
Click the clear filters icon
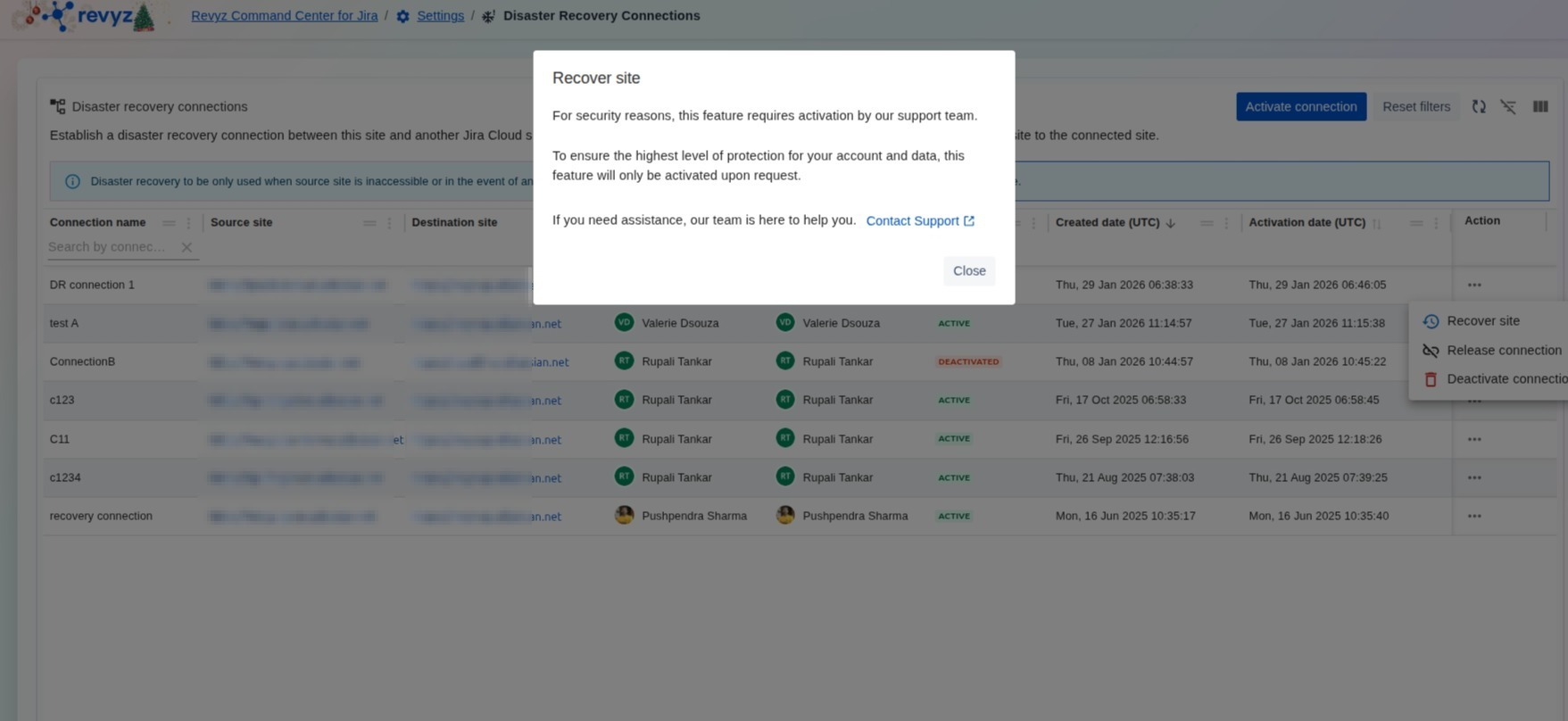(x=1508, y=106)
